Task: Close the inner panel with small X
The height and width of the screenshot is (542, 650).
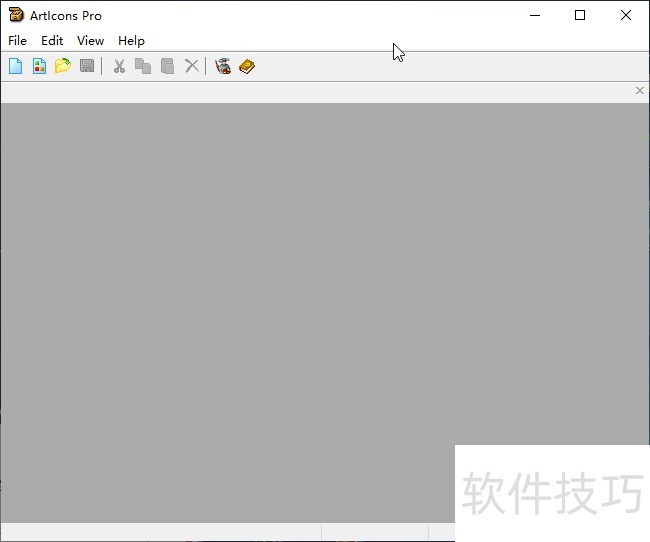Action: coord(640,90)
